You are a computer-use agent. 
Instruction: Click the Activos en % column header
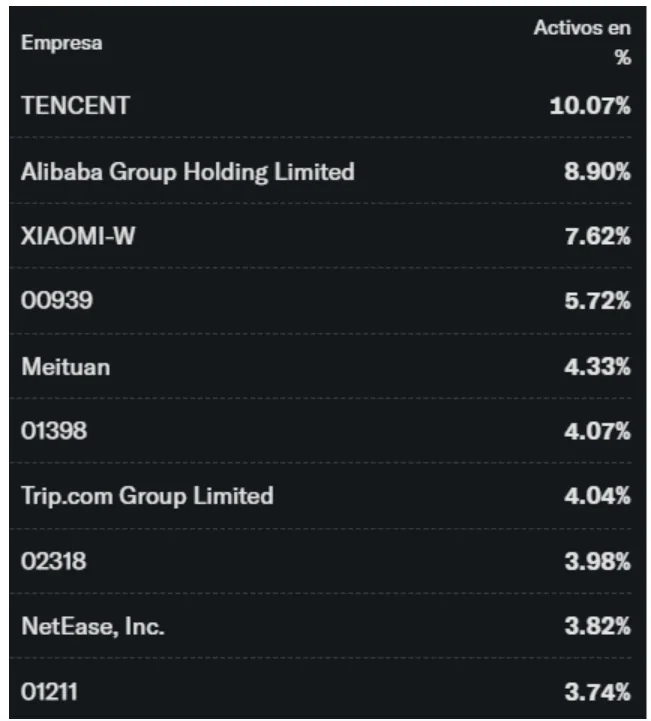pyautogui.click(x=582, y=42)
